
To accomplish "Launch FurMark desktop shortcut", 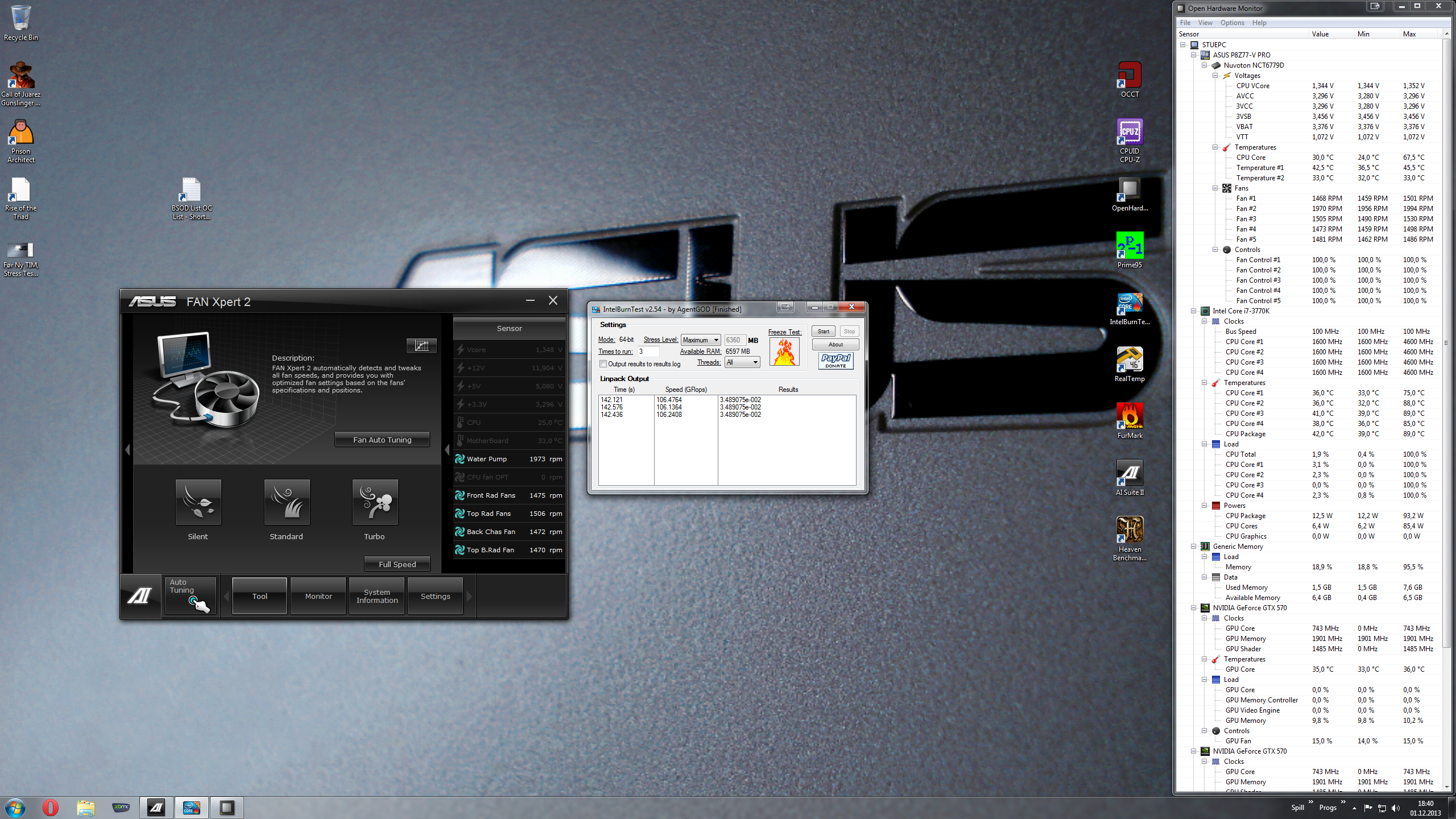I will tap(1130, 421).
